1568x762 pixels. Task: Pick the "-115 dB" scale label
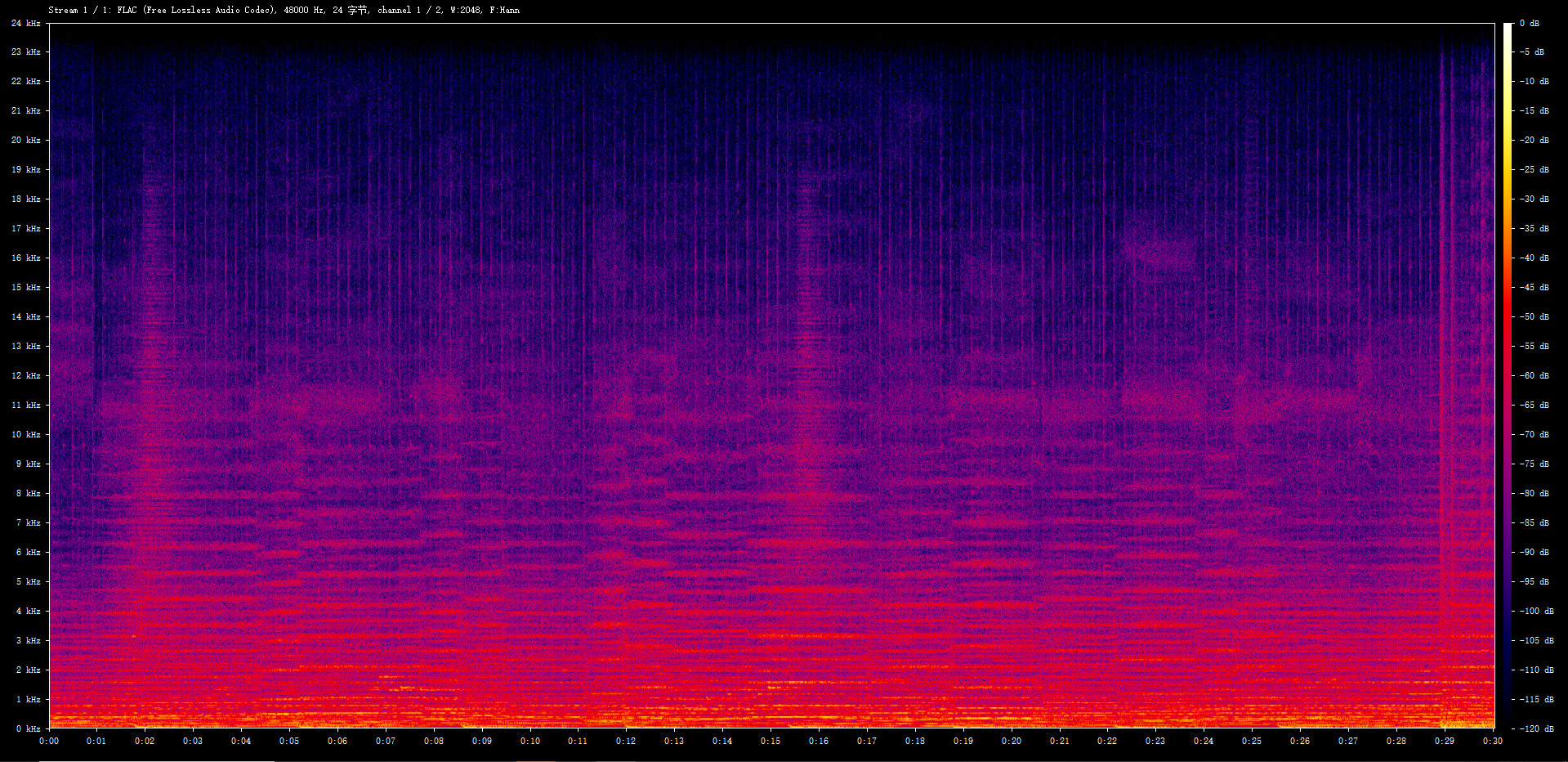click(x=1537, y=699)
